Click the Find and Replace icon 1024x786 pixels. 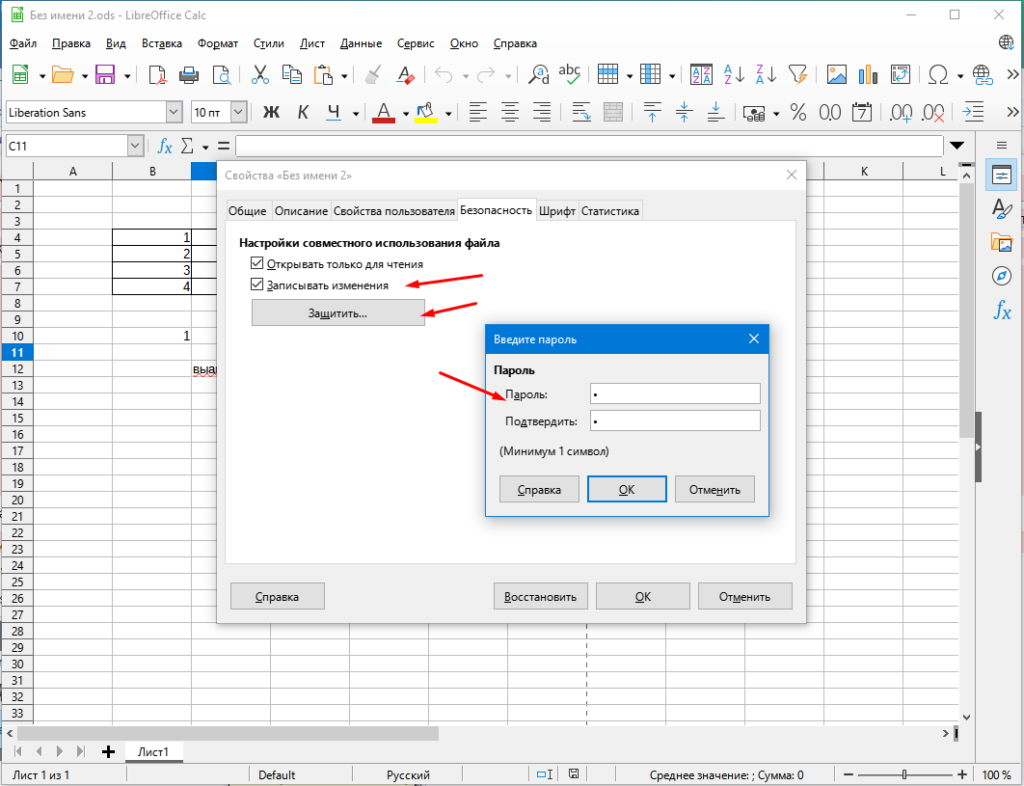pos(539,74)
